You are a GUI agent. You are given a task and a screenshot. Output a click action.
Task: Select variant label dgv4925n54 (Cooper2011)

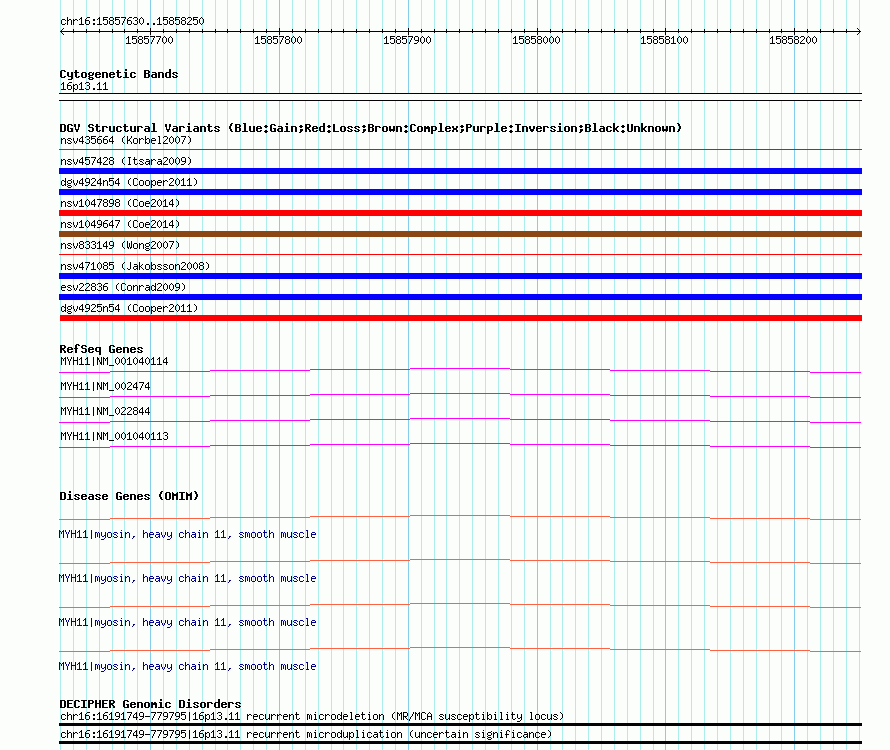129,308
